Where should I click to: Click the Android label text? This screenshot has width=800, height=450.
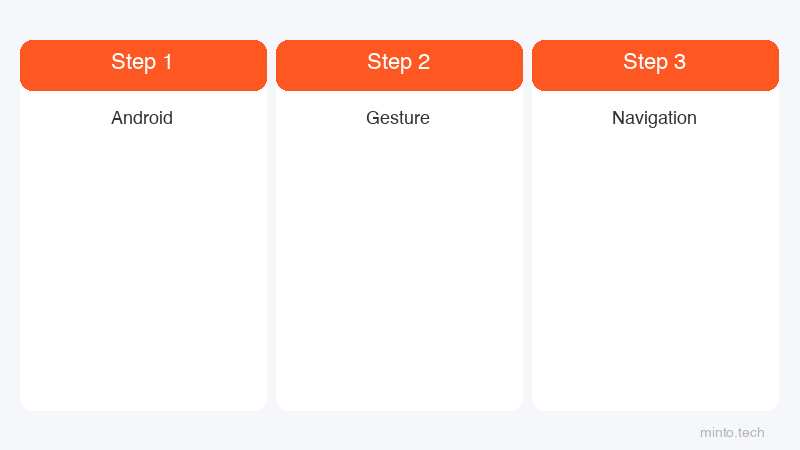pyautogui.click(x=142, y=118)
